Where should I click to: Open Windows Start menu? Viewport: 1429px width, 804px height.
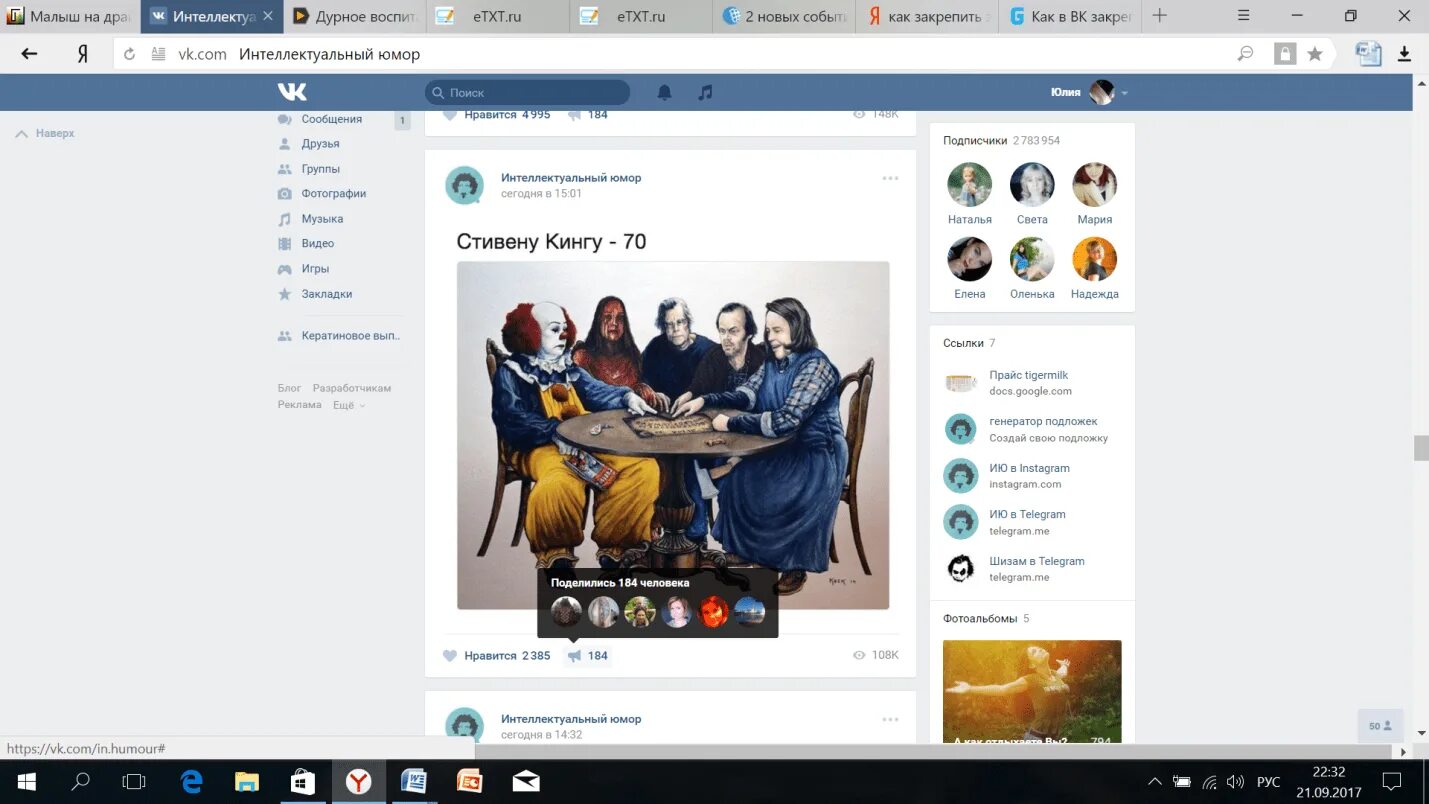pos(27,781)
